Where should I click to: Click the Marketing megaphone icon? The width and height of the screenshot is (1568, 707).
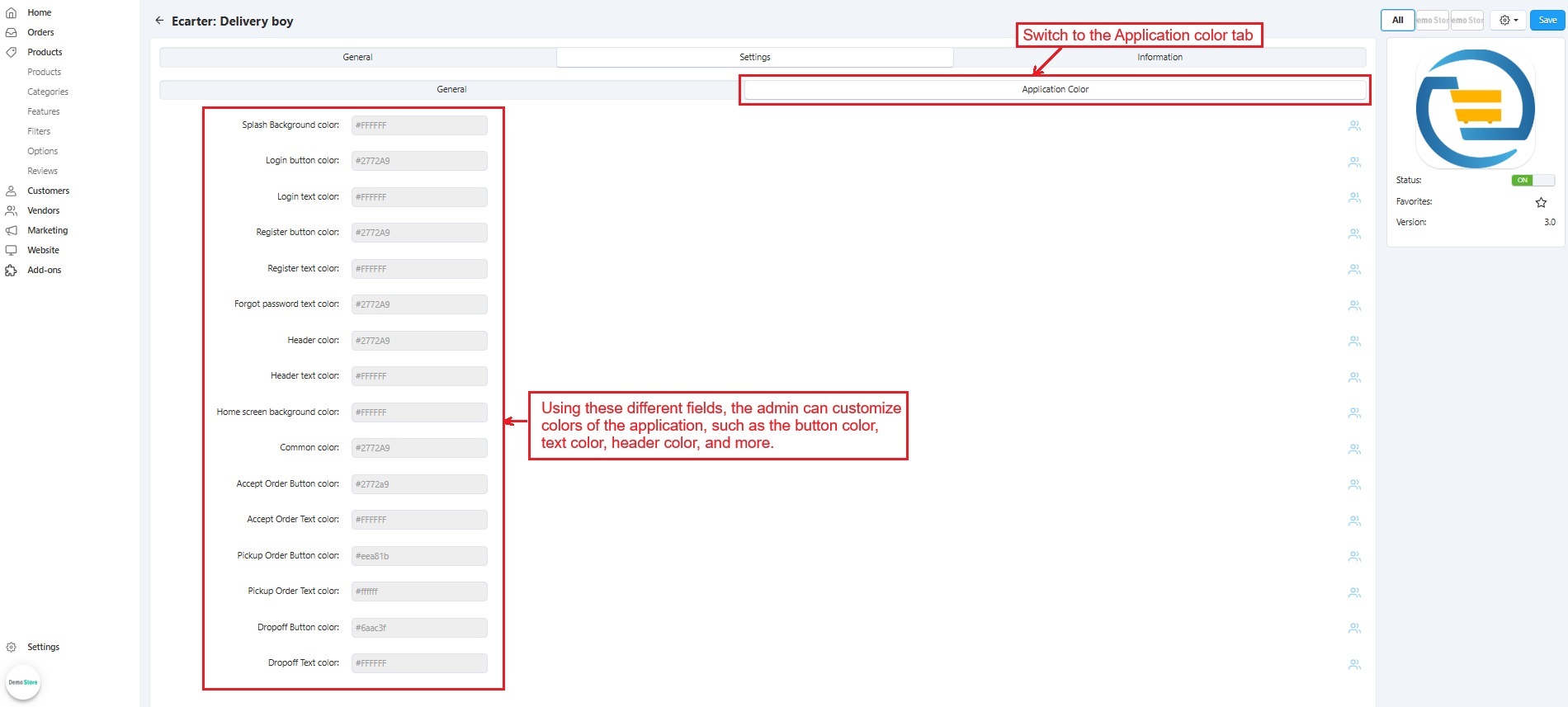click(x=12, y=230)
